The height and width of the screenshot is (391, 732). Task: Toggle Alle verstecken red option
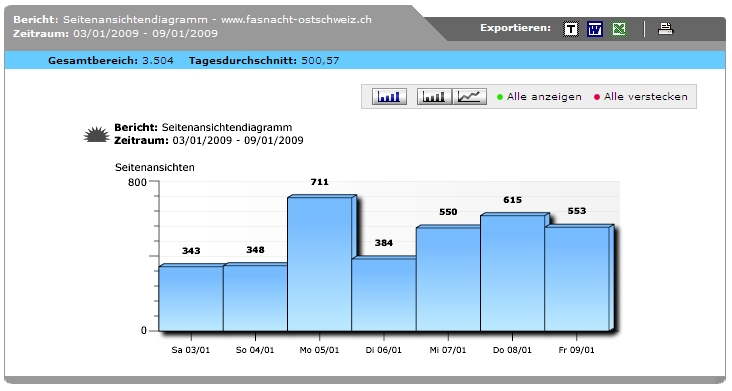tap(640, 97)
